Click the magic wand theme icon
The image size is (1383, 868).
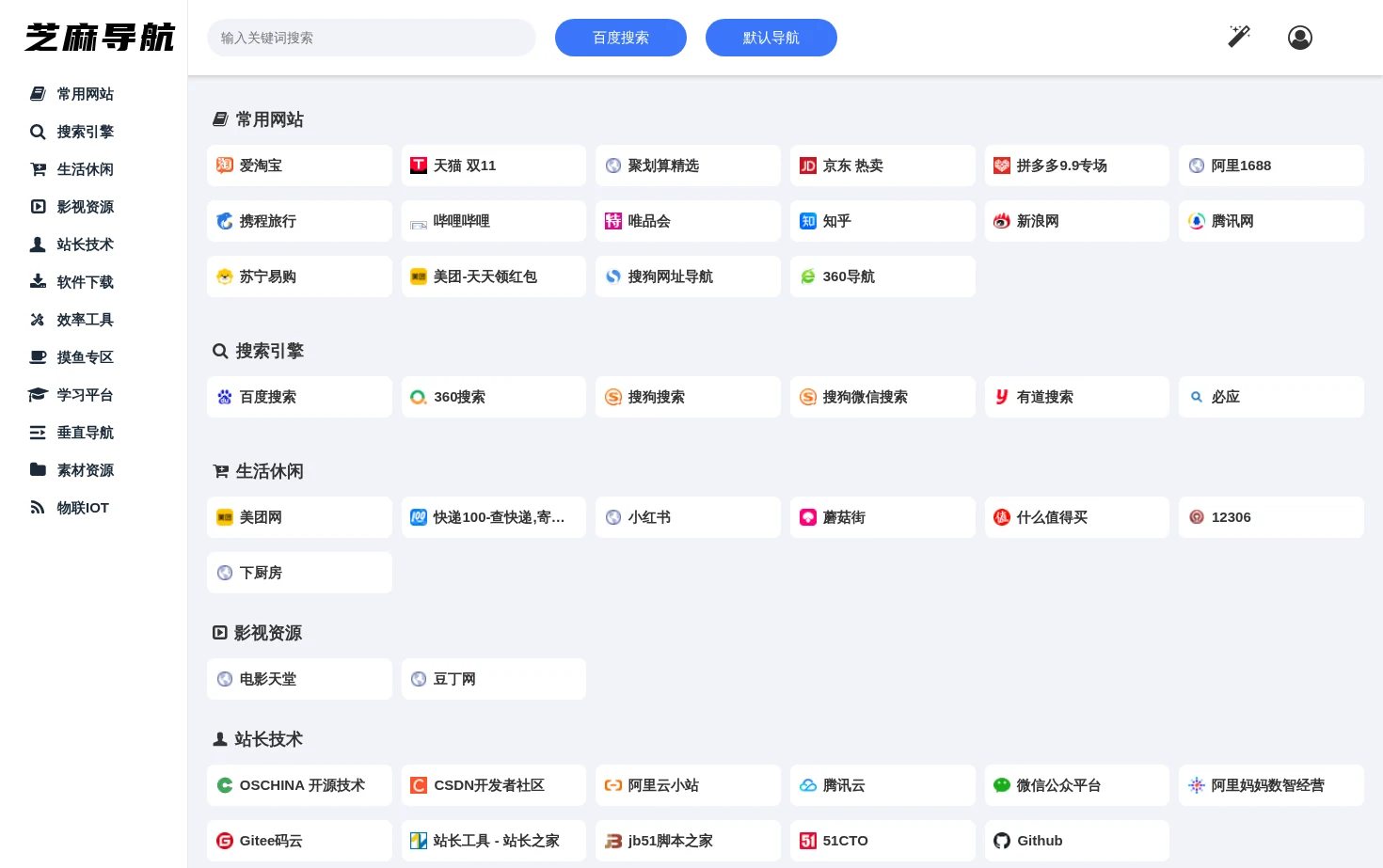point(1239,37)
